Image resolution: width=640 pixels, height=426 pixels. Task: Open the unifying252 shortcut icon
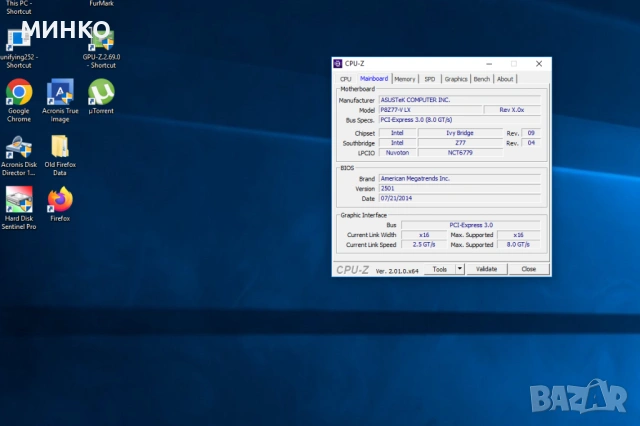coord(18,39)
